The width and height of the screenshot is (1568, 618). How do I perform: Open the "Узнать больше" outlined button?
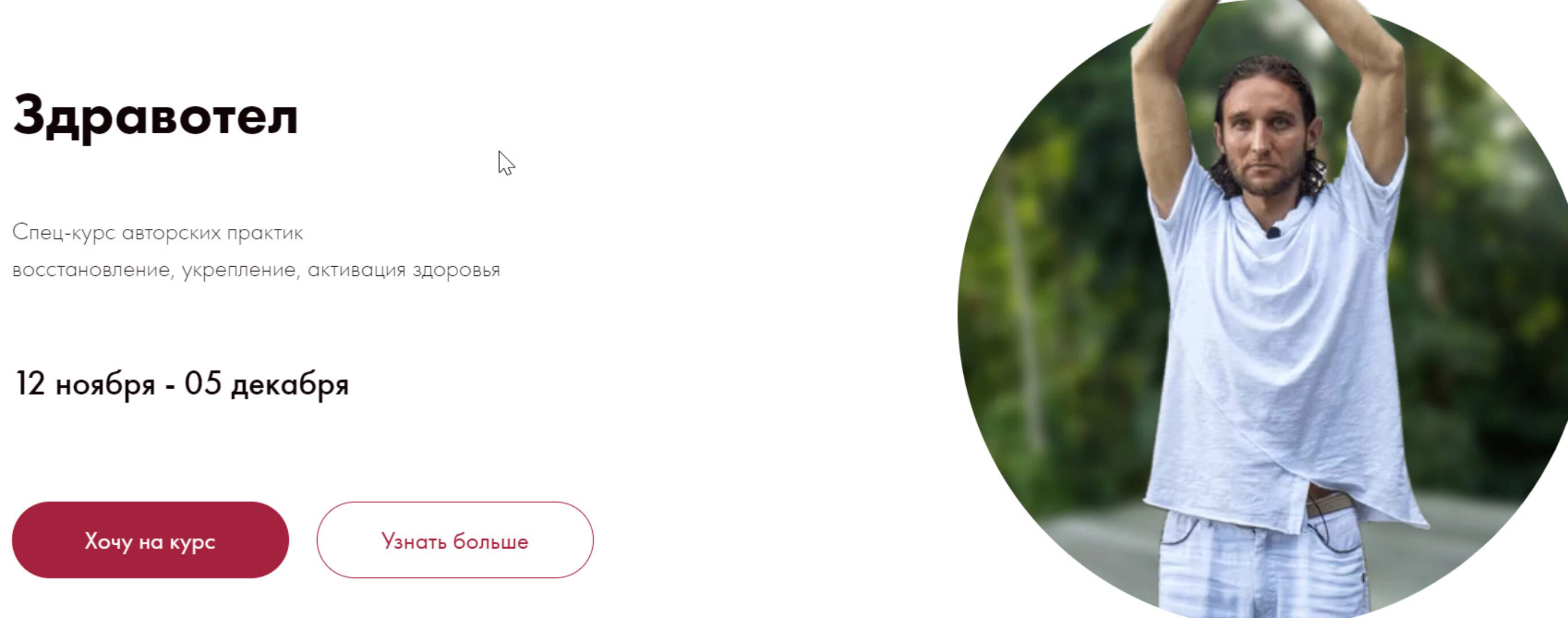(x=455, y=540)
